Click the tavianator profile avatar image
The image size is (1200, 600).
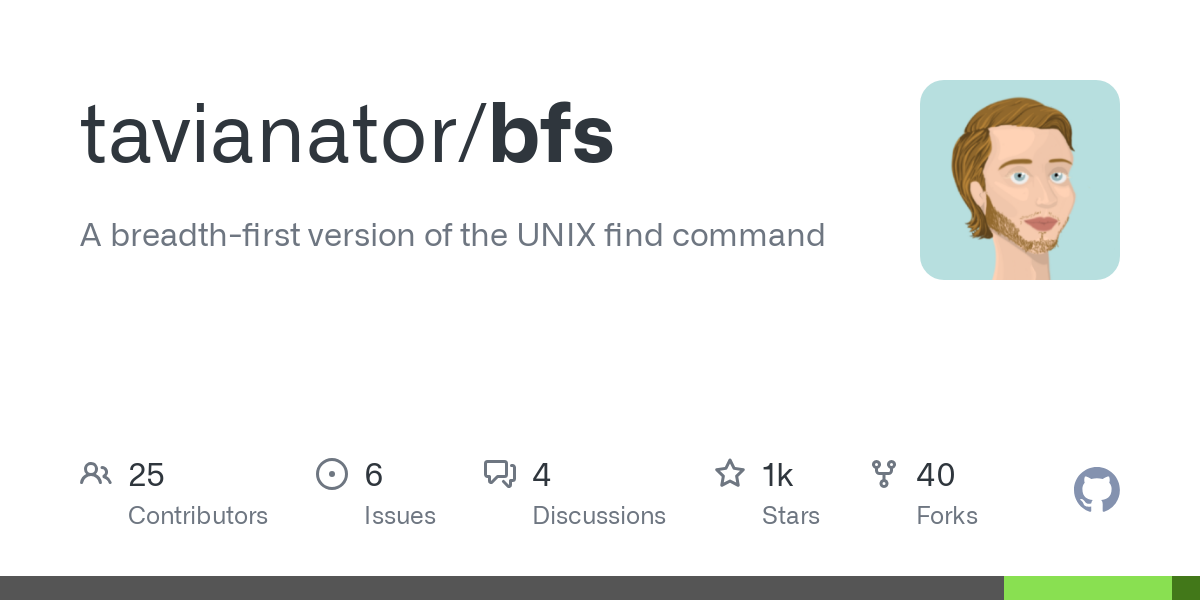[1019, 180]
